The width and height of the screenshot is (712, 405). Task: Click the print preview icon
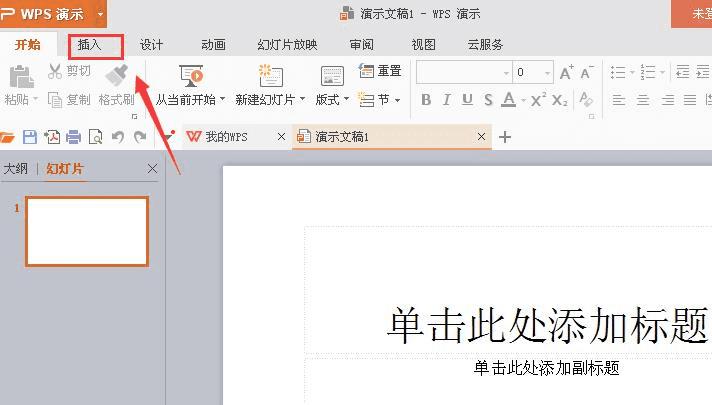click(95, 137)
